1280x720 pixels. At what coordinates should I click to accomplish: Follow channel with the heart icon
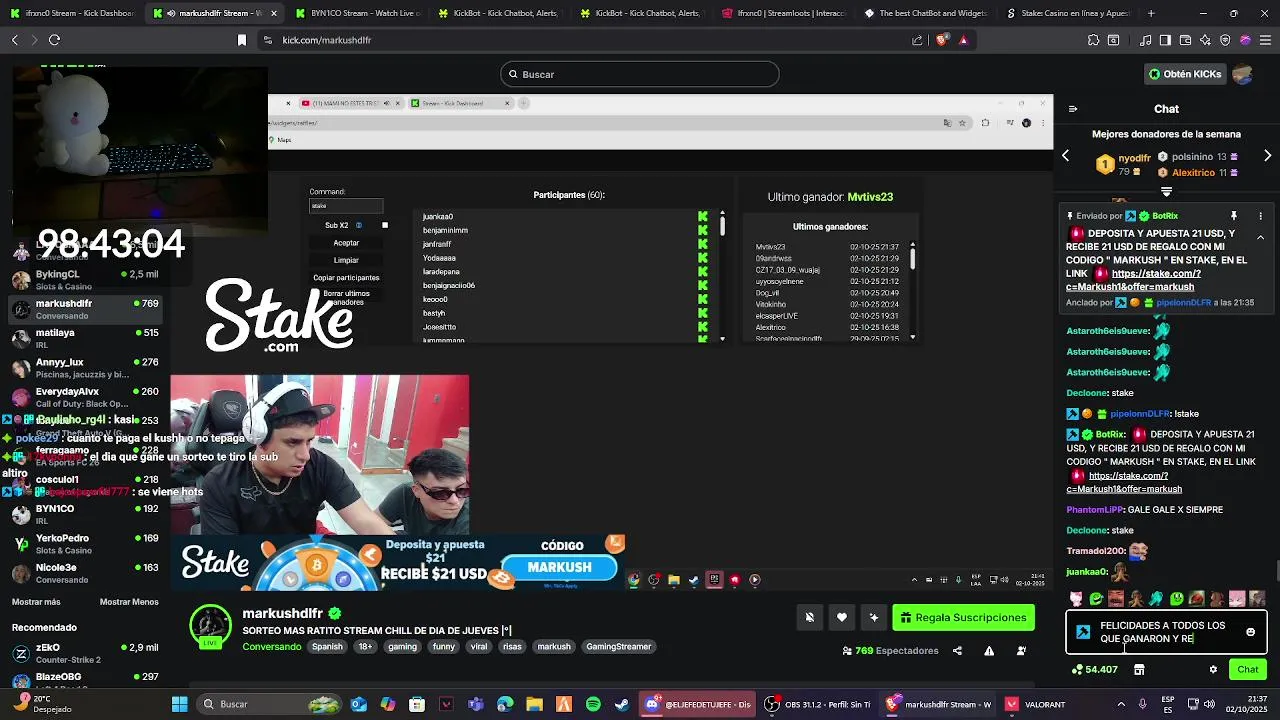click(842, 617)
